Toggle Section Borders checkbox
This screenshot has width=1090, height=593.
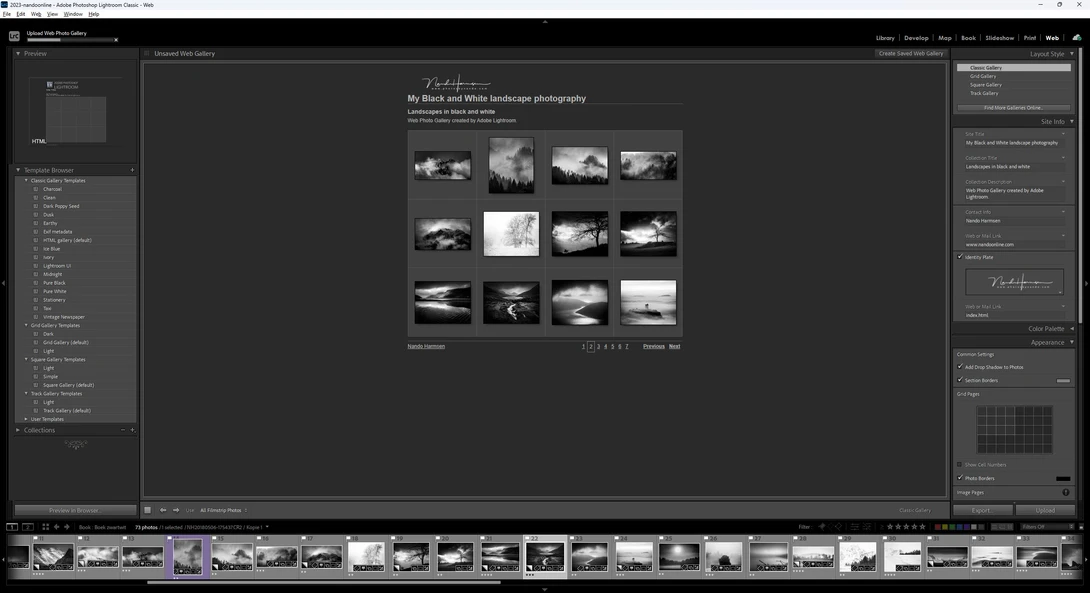coord(960,380)
